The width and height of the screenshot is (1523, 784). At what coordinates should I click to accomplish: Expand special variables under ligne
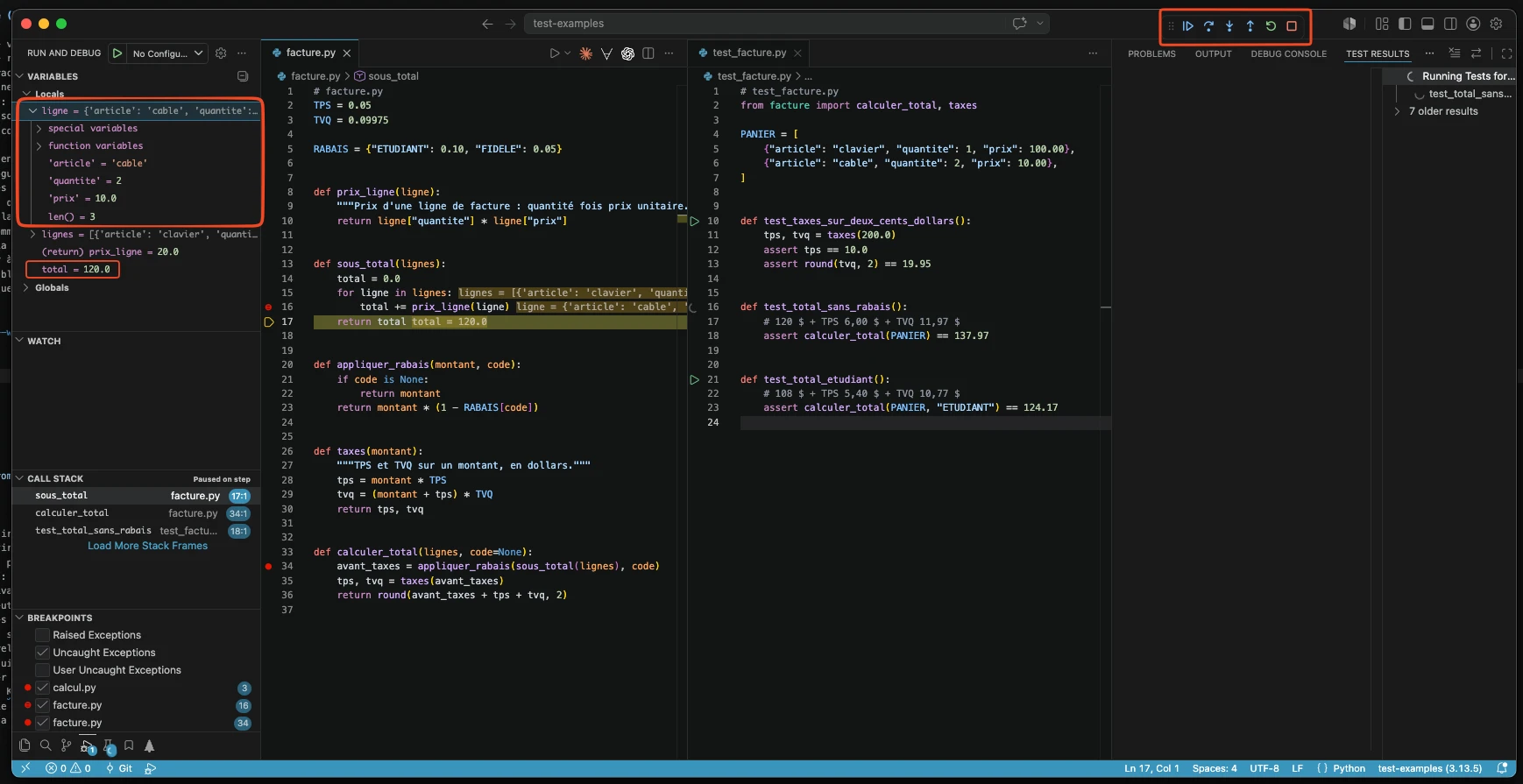(x=39, y=129)
